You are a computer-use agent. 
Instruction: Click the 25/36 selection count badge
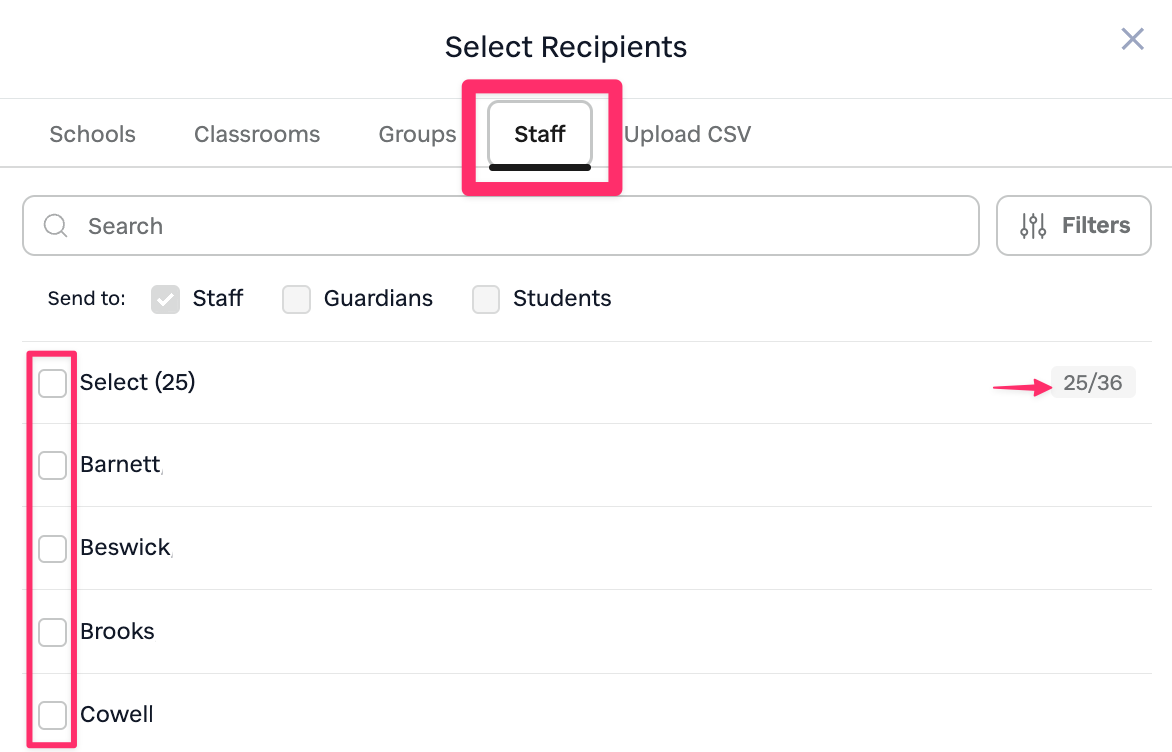(x=1092, y=383)
